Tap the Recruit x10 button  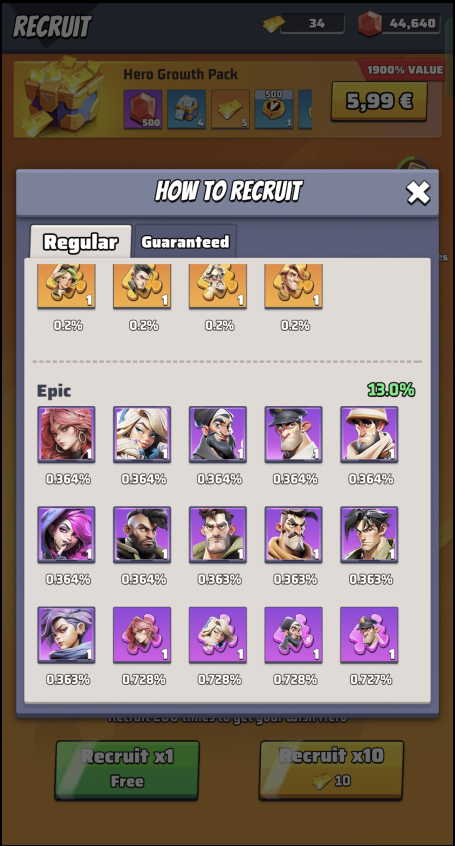(x=331, y=770)
